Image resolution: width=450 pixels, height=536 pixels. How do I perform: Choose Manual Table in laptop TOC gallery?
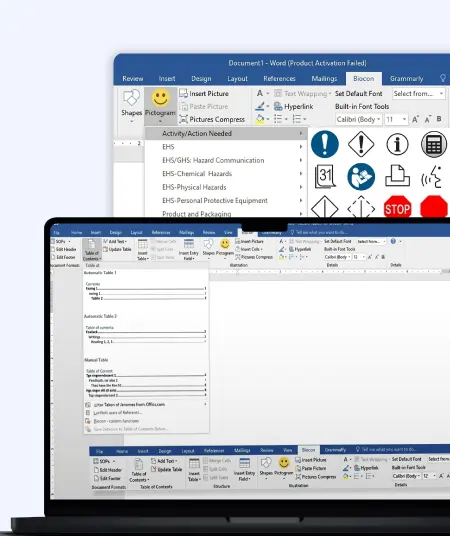coord(146,378)
